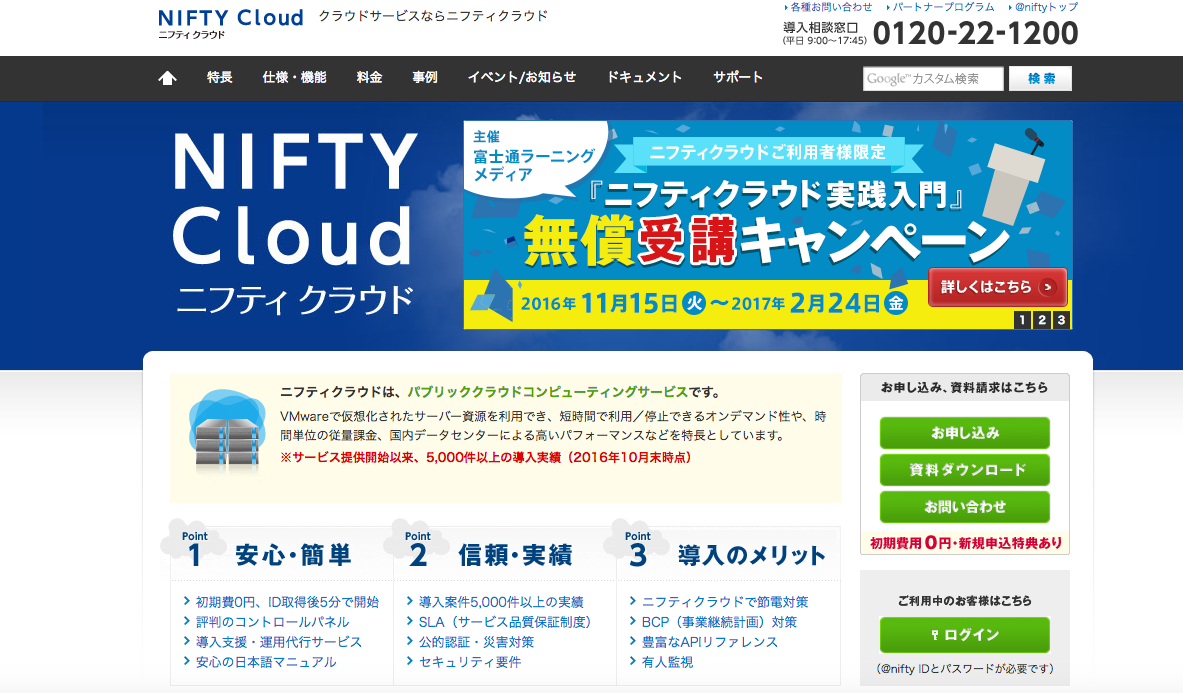Go to home via house icon
The image size is (1183, 693).
click(167, 78)
